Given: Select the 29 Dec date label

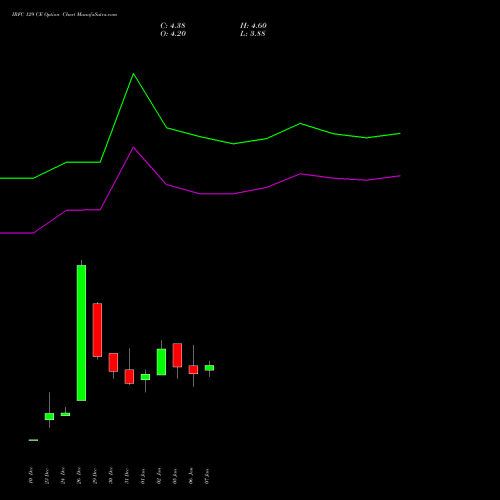Looking at the screenshot, I should (x=95, y=476).
